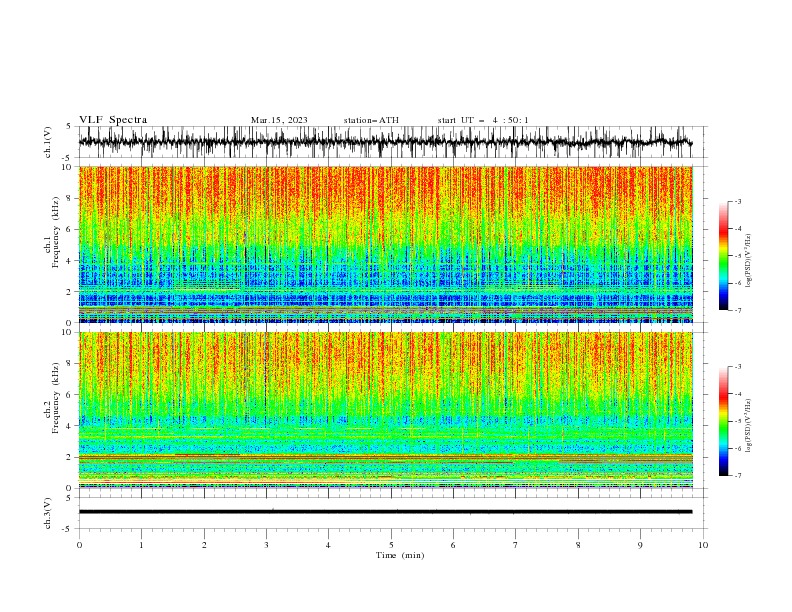The image size is (792, 612).
Task: Click the 'start UT = 4 :50: 1' text
Action: pyautogui.click(x=483, y=120)
